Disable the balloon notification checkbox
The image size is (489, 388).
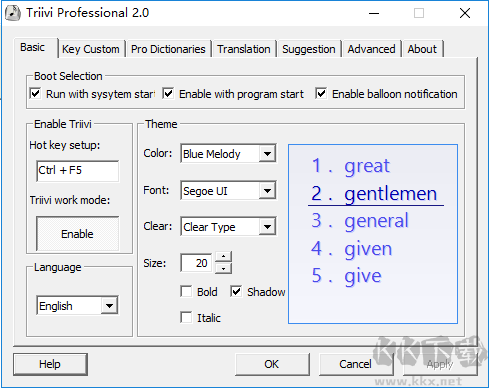(321, 94)
